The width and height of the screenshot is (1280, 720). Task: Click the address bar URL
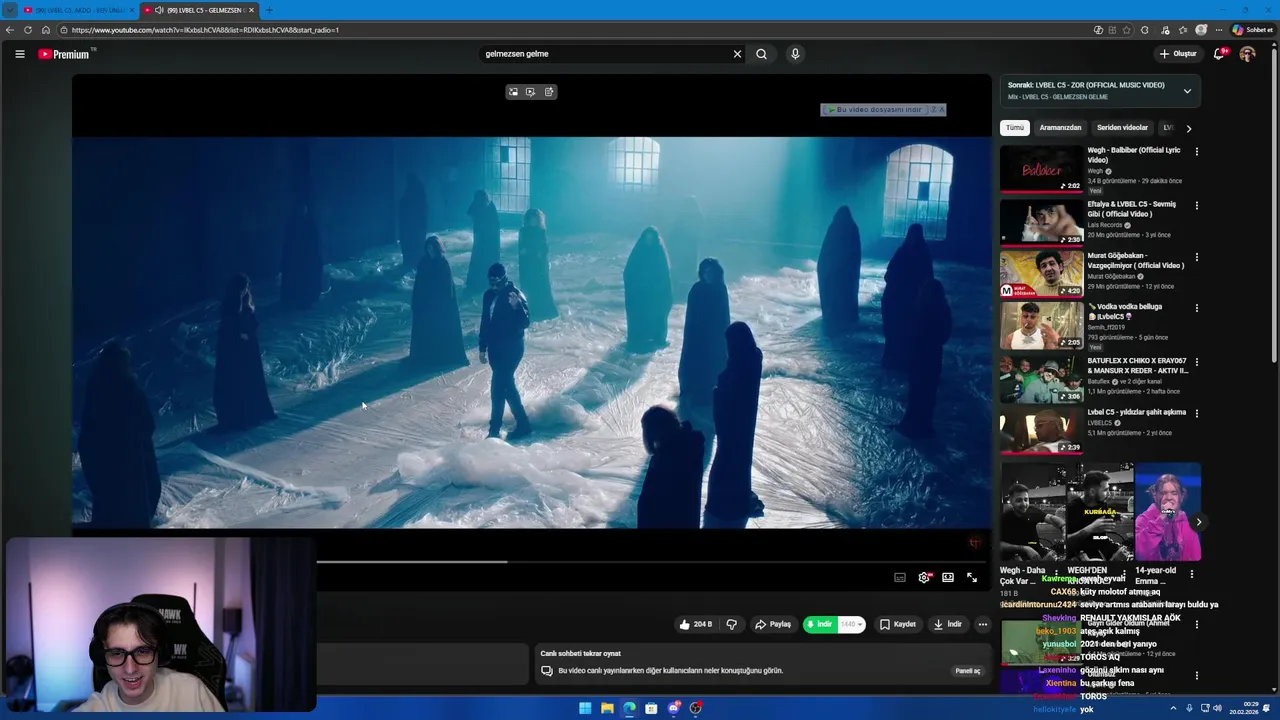(205, 30)
